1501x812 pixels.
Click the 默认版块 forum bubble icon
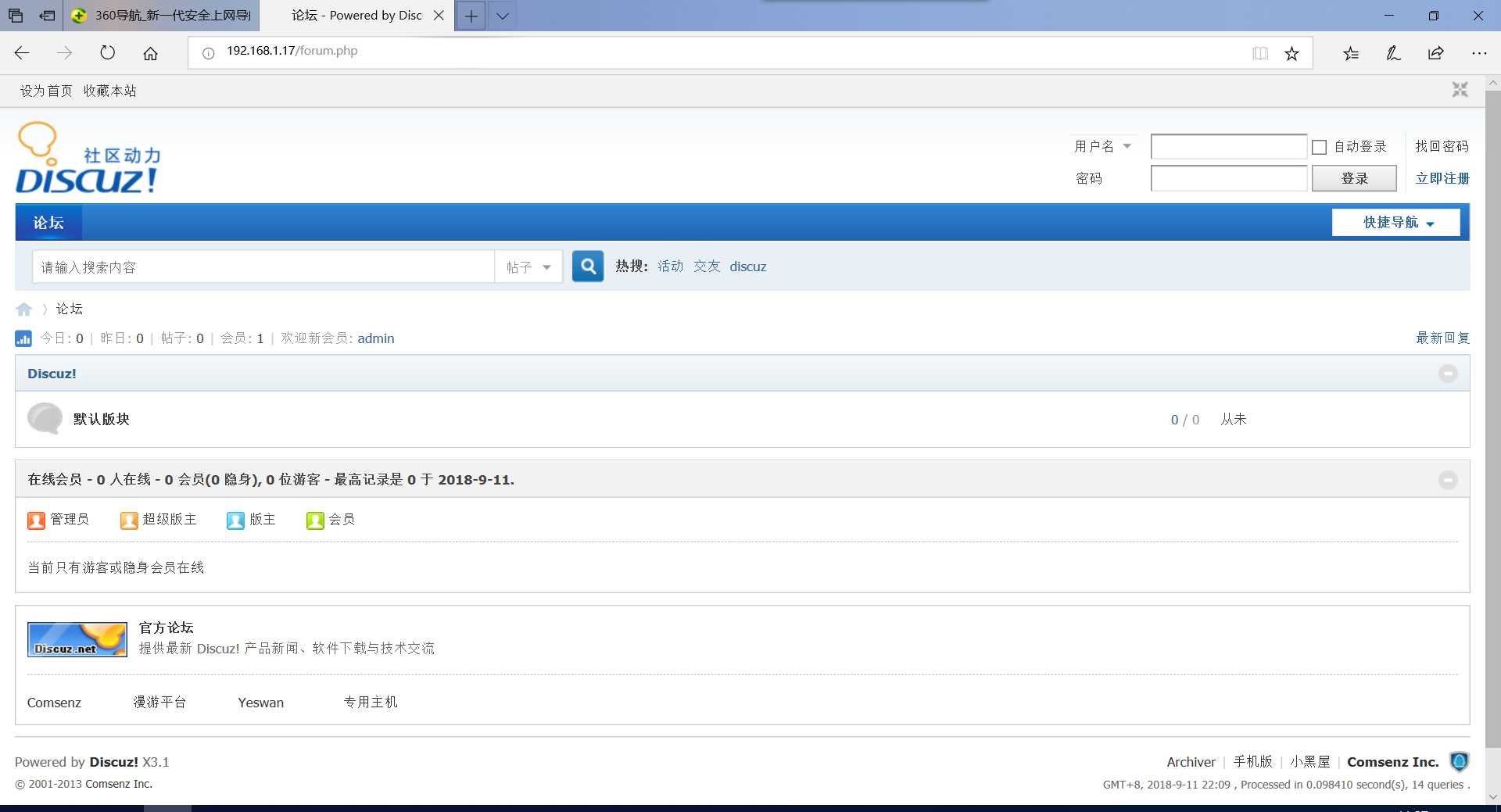pos(45,419)
